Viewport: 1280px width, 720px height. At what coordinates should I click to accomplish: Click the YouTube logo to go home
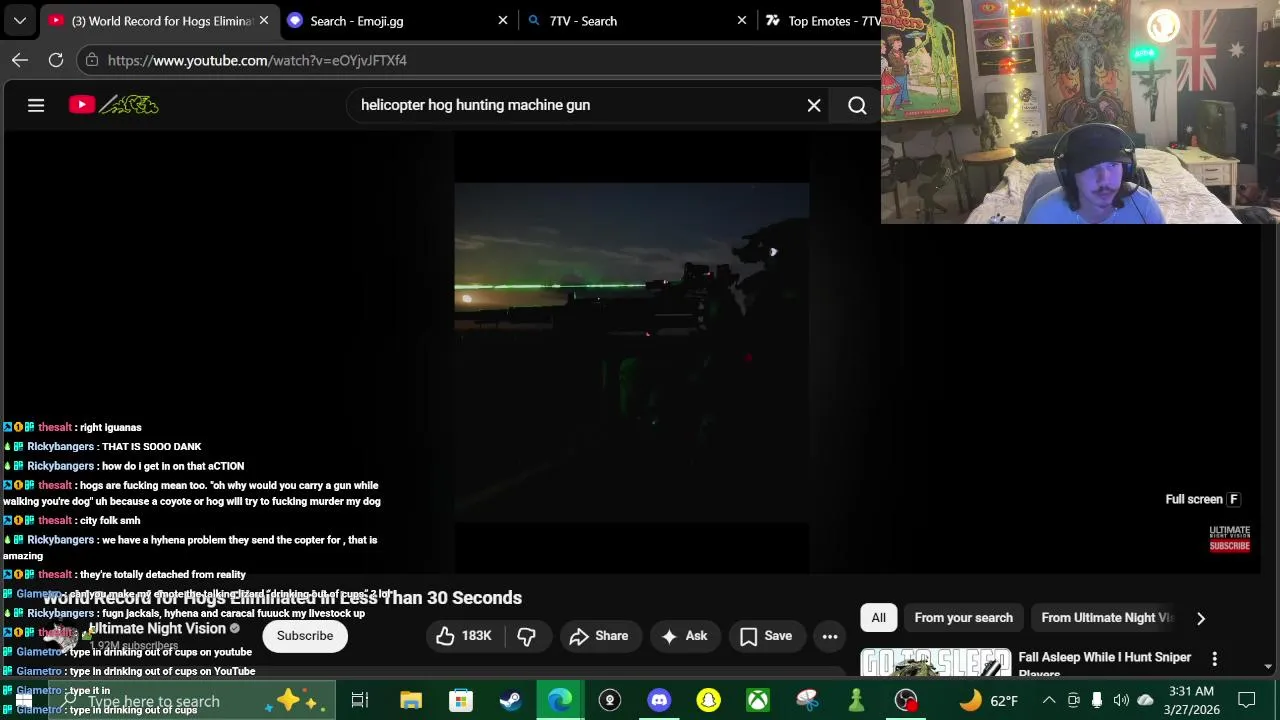[x=114, y=105]
